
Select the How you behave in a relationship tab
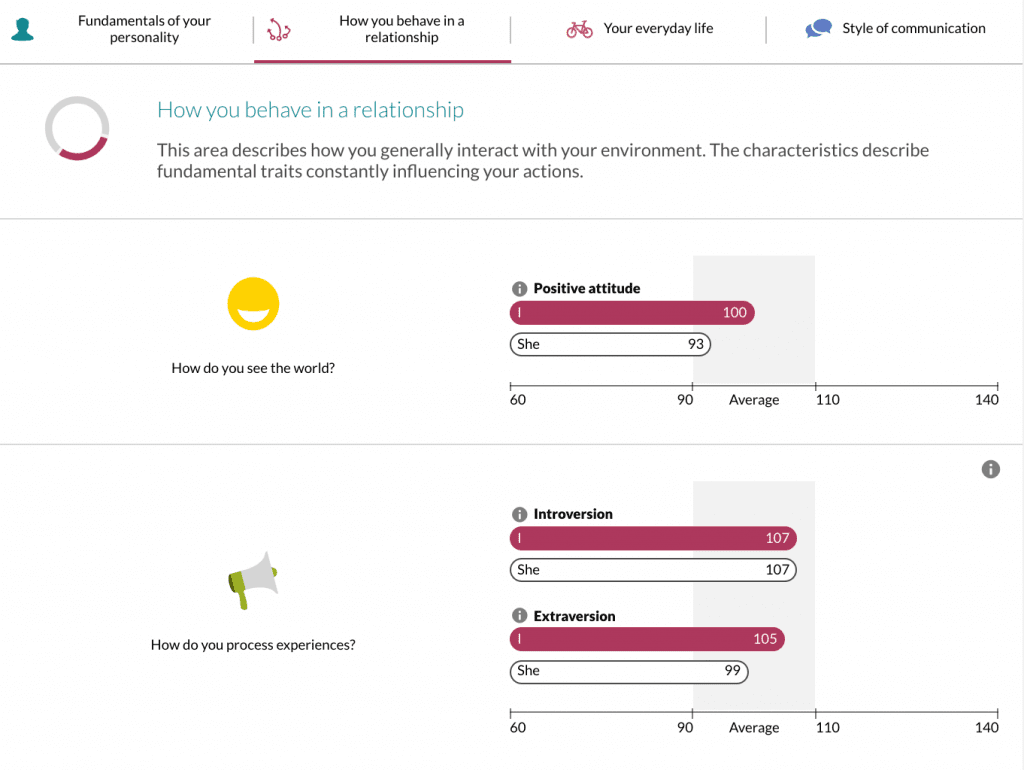coord(401,29)
